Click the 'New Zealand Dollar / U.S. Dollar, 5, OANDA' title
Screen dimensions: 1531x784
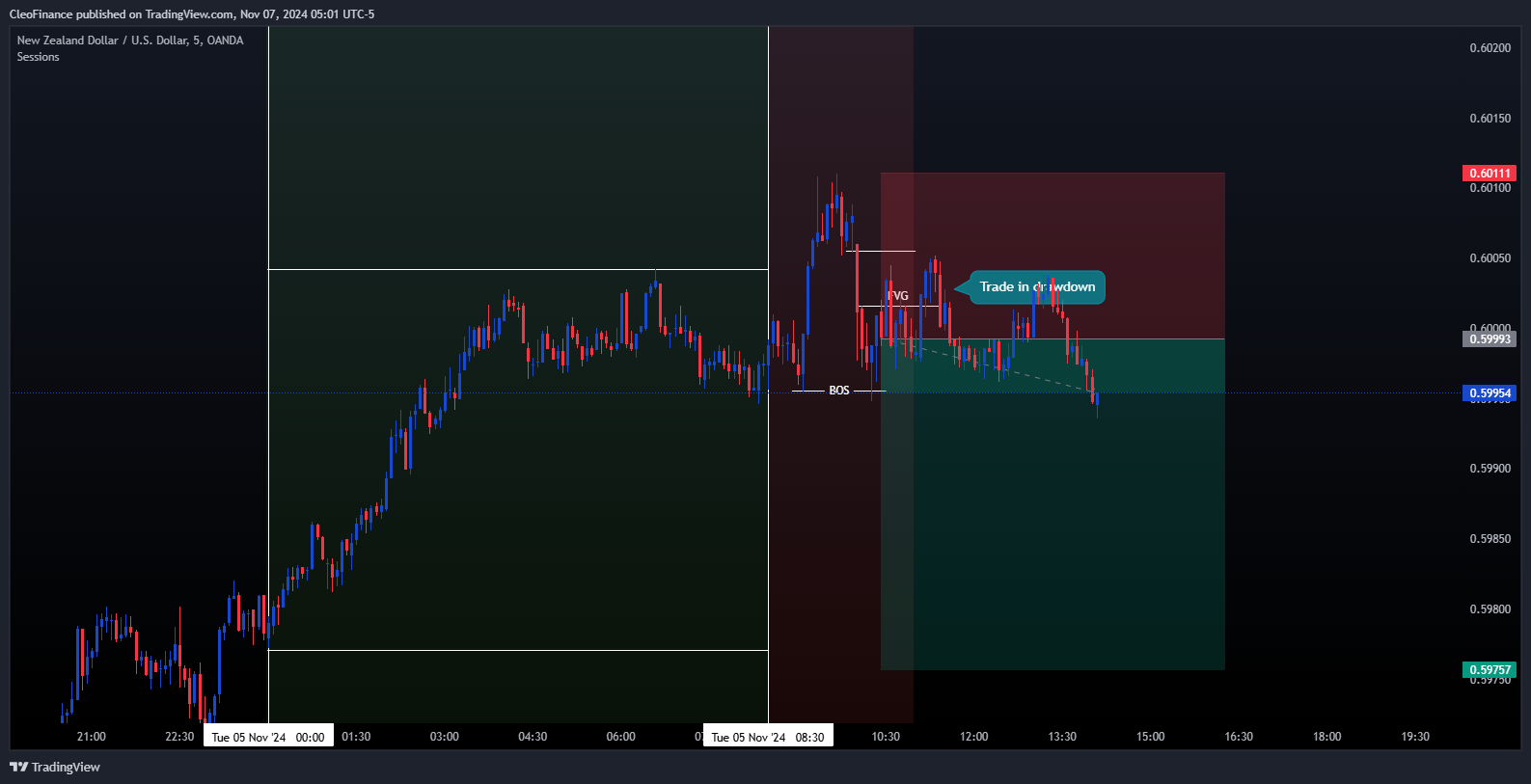coord(130,41)
